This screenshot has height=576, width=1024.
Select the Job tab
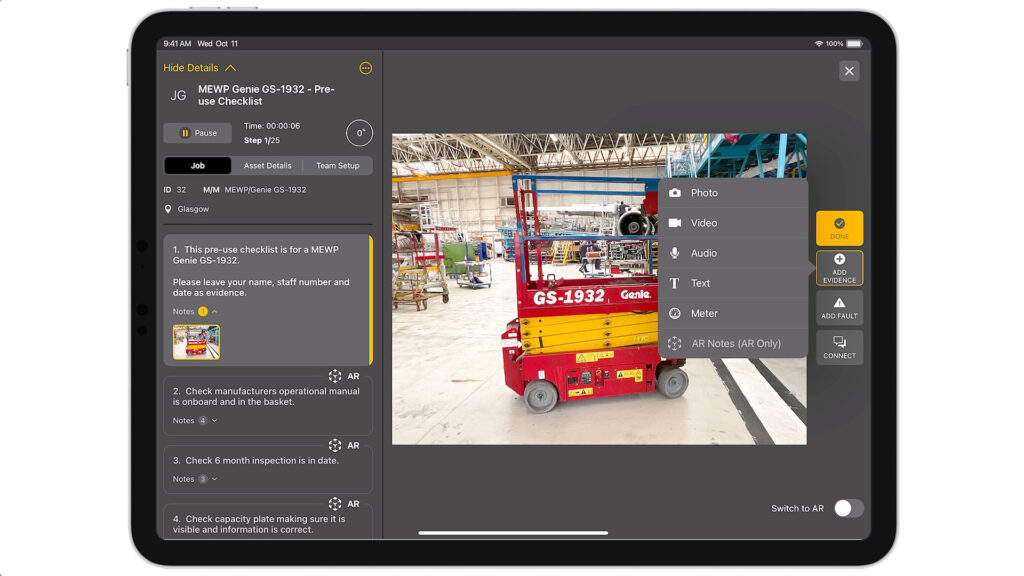coord(198,166)
